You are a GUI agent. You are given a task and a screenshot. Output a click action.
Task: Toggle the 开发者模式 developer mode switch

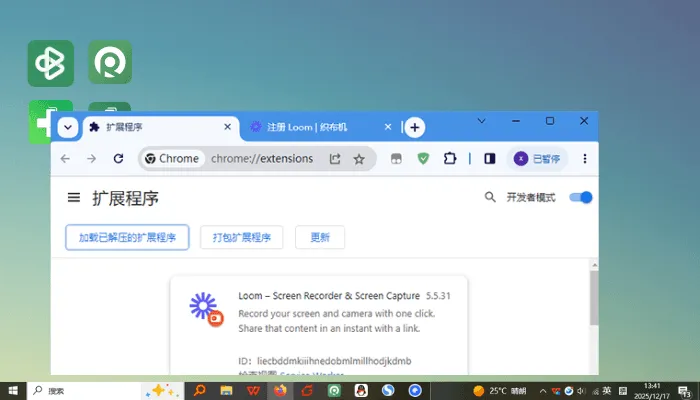[581, 197]
